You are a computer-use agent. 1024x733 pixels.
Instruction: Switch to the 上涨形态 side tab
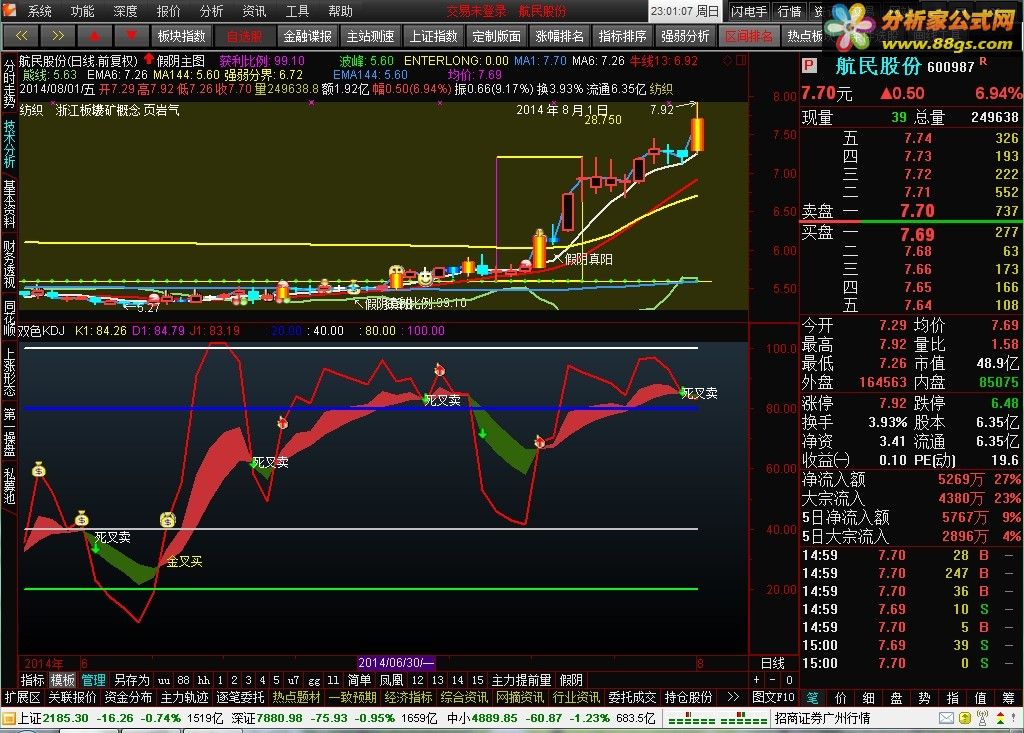tap(9, 372)
